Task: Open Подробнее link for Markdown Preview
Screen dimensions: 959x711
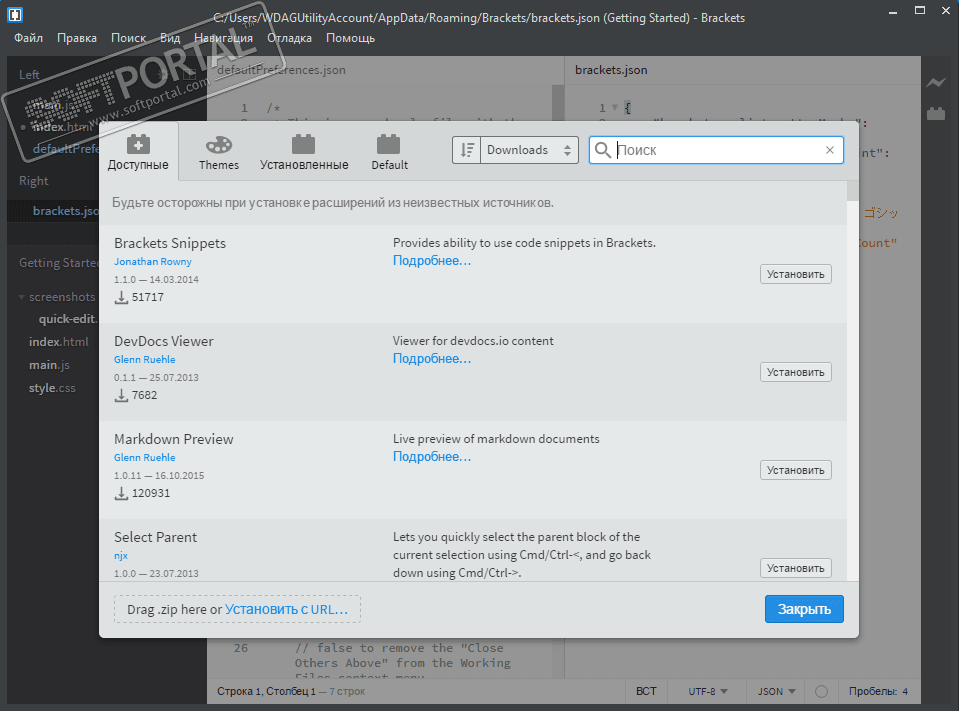Action: click(x=432, y=456)
